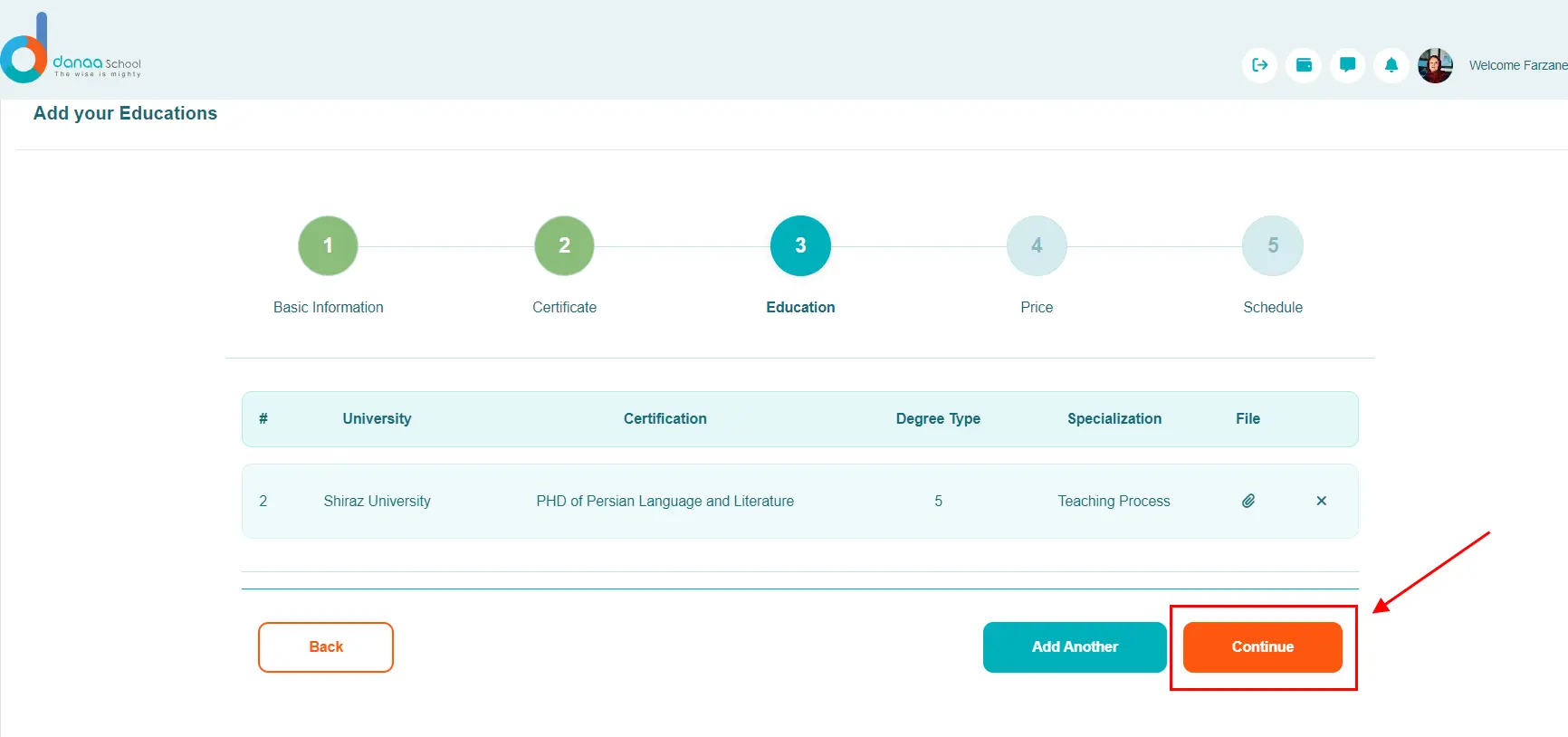Click the Add Another button
Screen dimensions: 1568x737
(x=1075, y=646)
